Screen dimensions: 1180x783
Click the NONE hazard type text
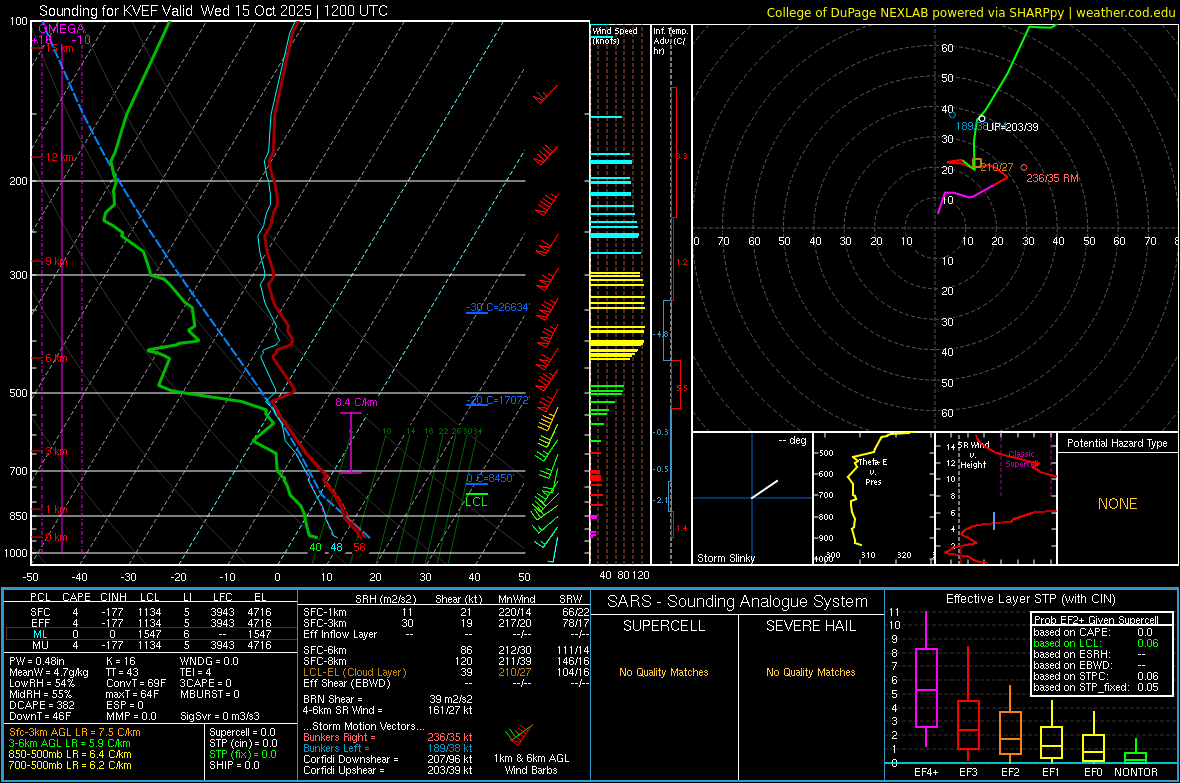pos(1118,504)
